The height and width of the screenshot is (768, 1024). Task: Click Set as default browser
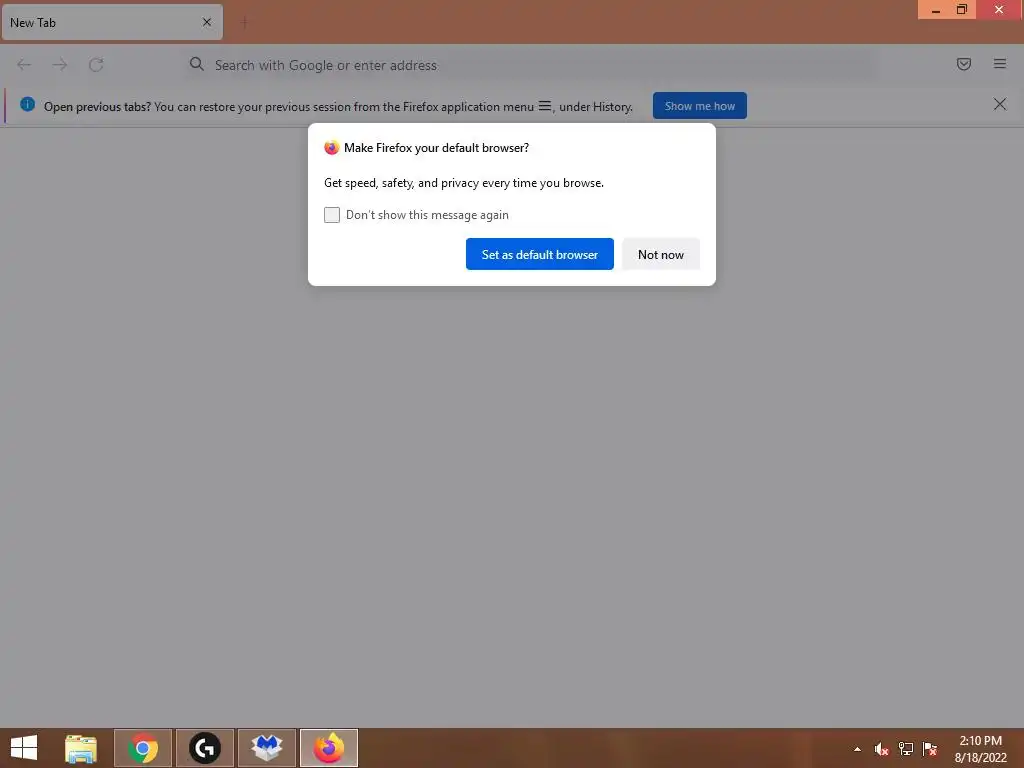pos(539,254)
